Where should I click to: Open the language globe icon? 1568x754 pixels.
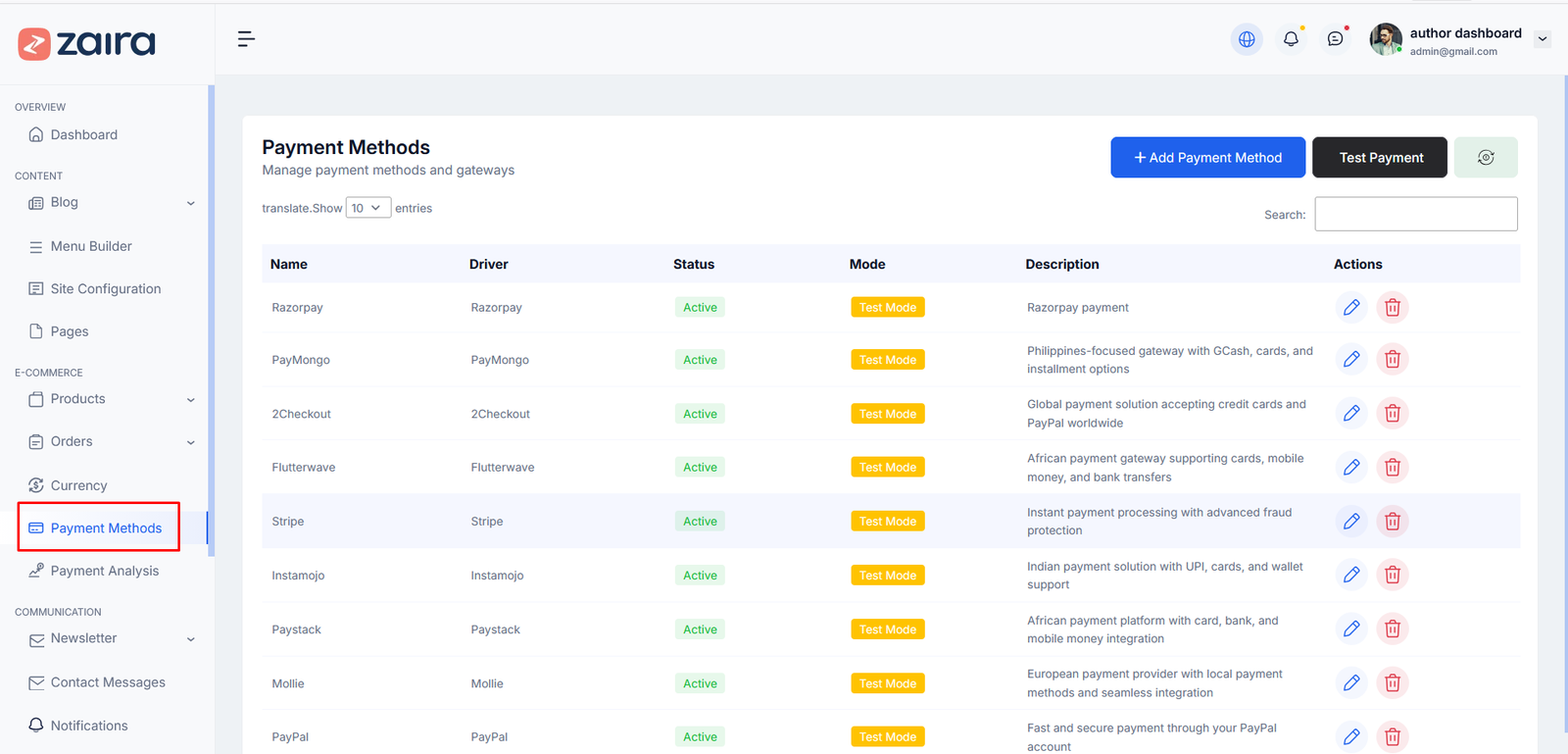point(1247,39)
